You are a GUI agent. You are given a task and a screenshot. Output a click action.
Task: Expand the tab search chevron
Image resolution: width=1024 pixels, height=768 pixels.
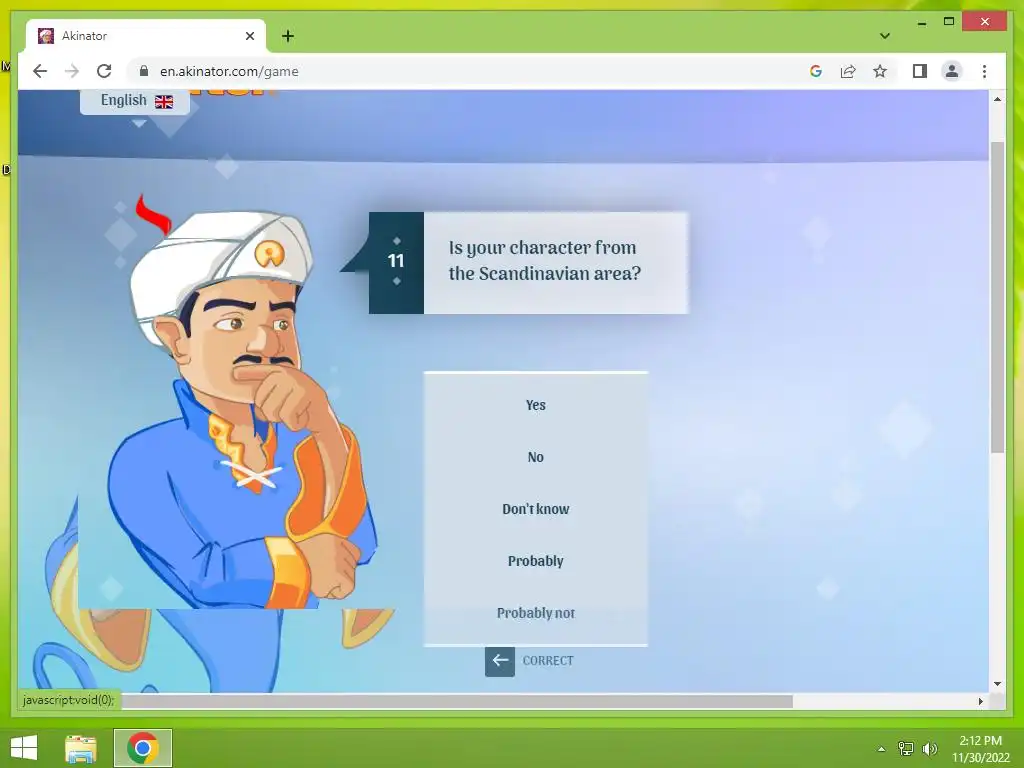pos(884,36)
